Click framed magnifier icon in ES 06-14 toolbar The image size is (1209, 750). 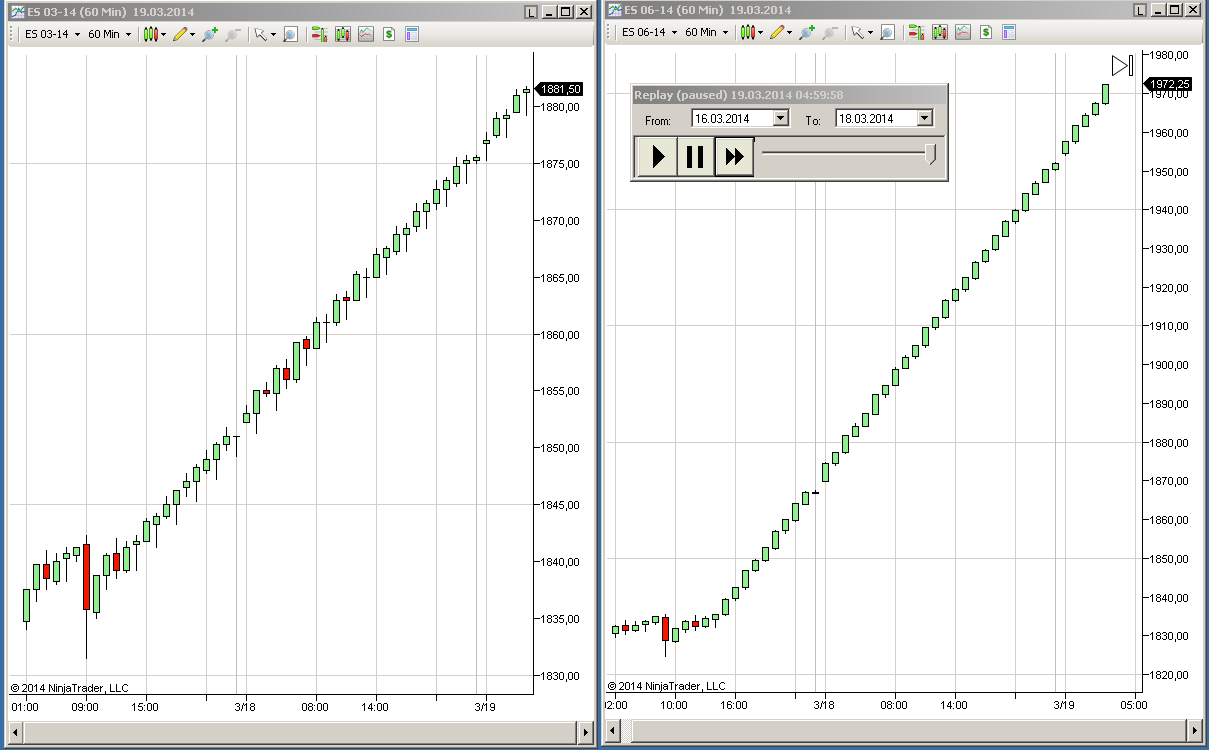[887, 32]
